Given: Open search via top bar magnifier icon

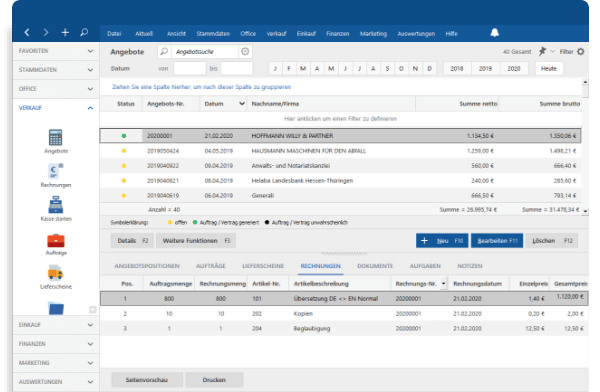Looking at the screenshot, I should click(x=84, y=33).
